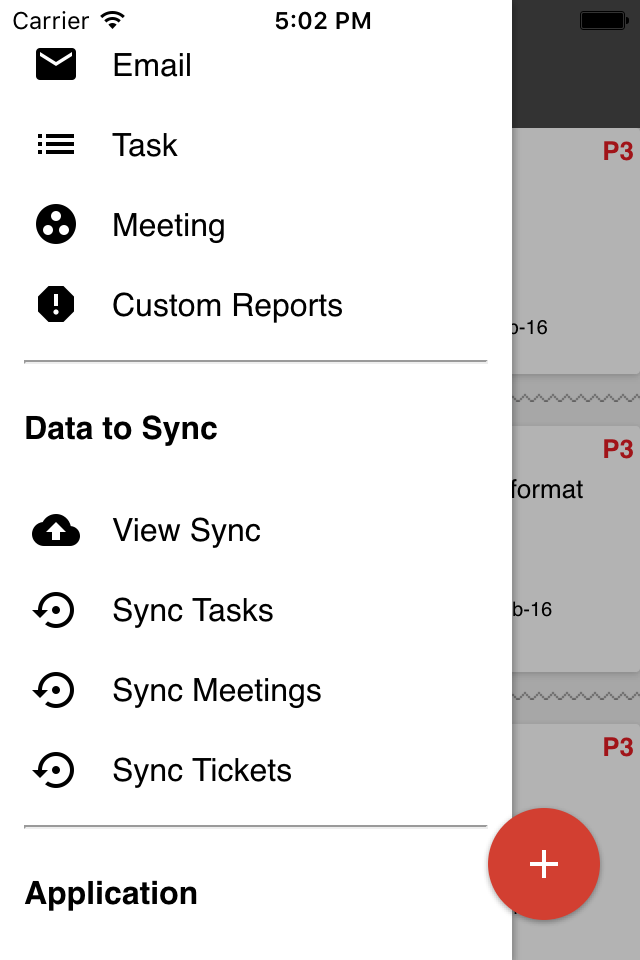
Task: Open the Custom Reports label
Action: [x=227, y=305]
